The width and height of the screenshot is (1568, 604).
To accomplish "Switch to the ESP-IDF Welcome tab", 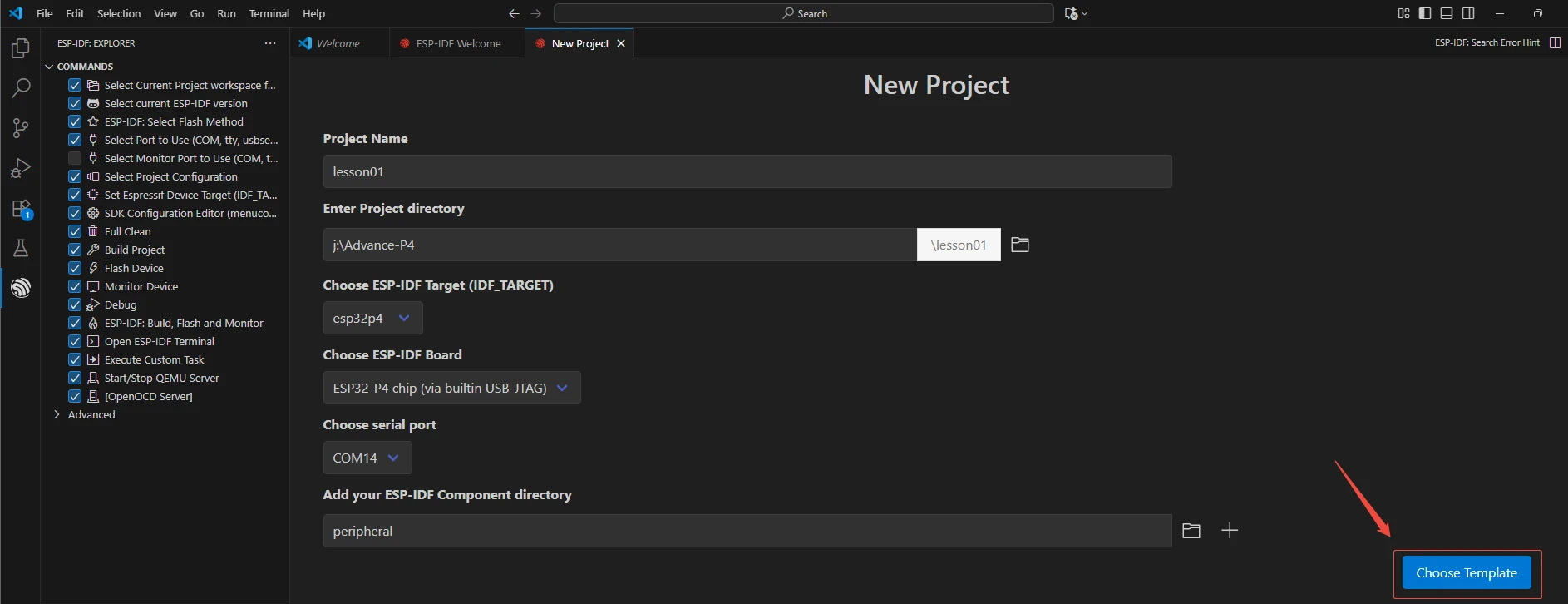I will [x=458, y=43].
